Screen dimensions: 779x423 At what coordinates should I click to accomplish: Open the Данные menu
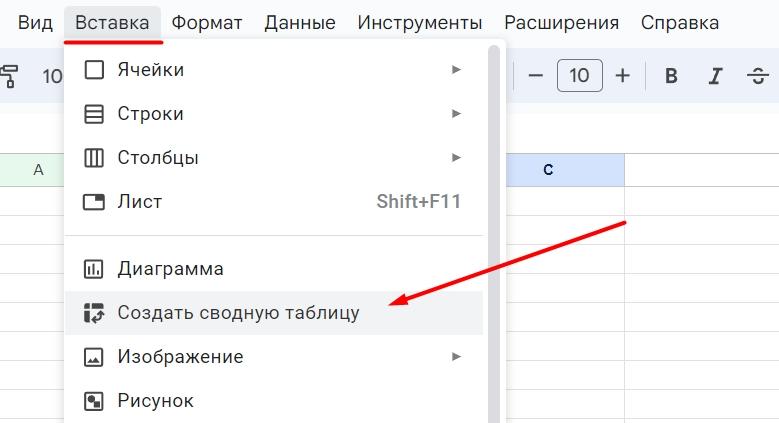point(300,22)
